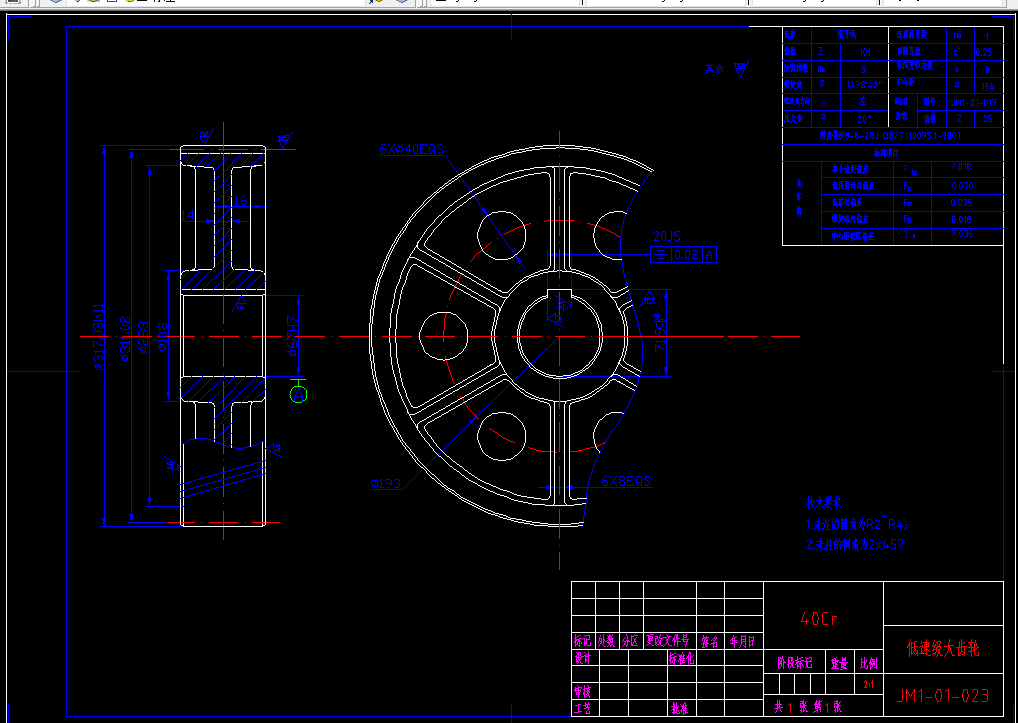
Task: Click the 分区 title block cell
Action: (x=630, y=641)
